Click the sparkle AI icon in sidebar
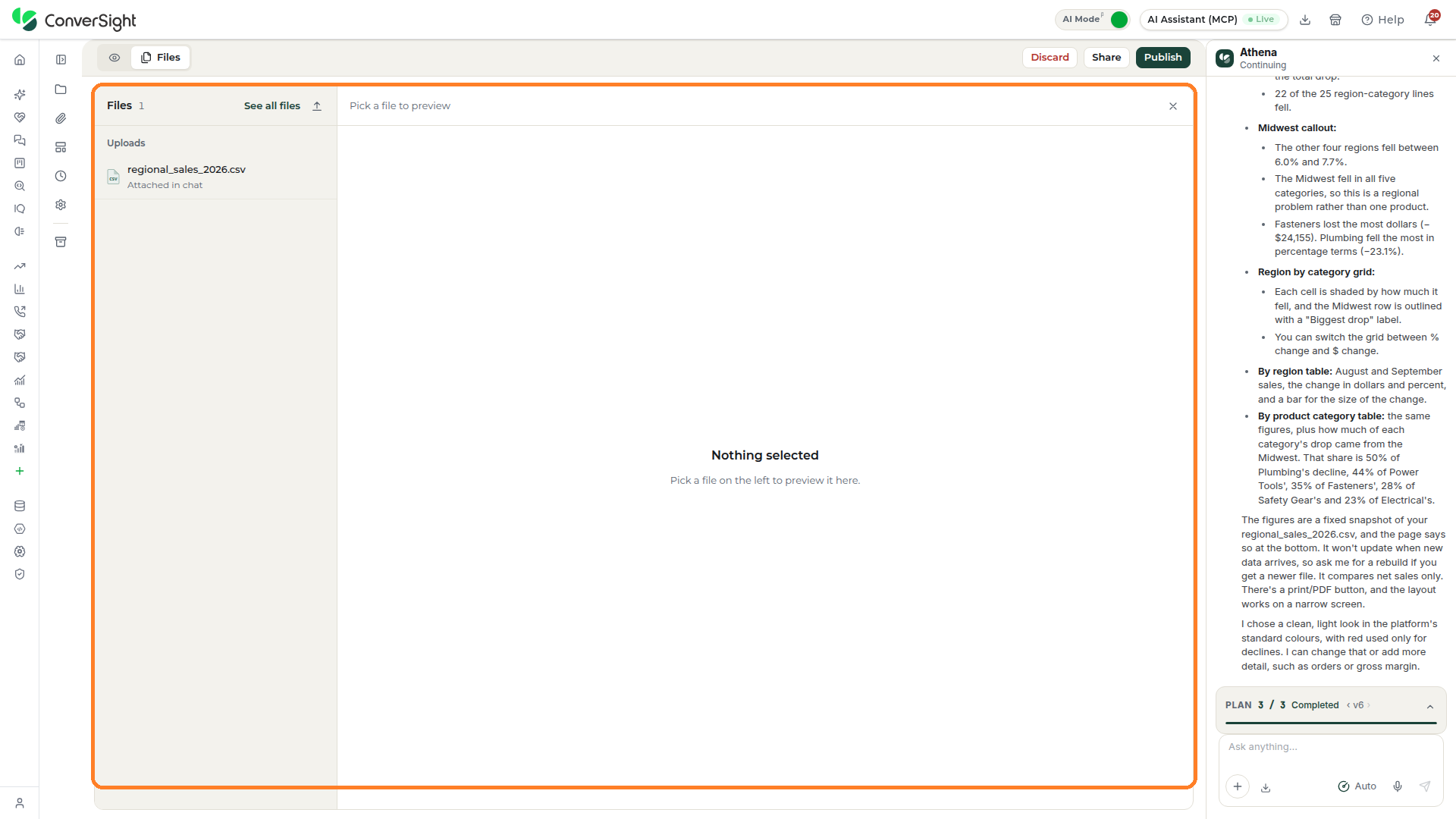The width and height of the screenshot is (1456, 819). pos(20,95)
